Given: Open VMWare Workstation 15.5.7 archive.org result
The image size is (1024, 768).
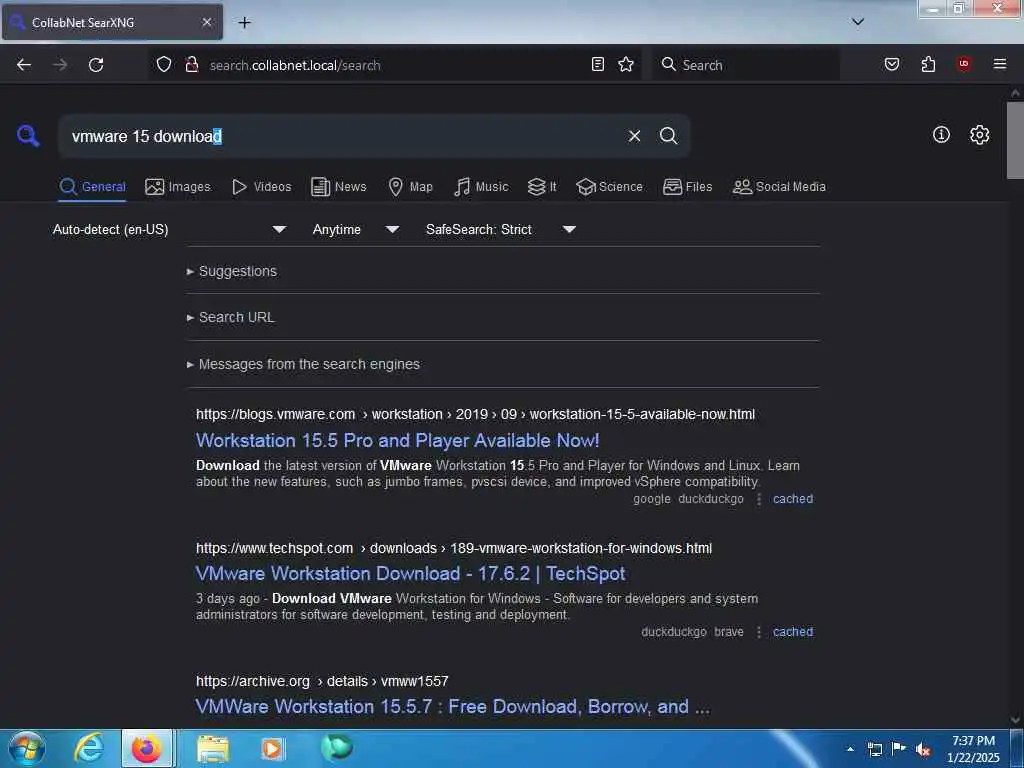Looking at the screenshot, I should pos(452,707).
